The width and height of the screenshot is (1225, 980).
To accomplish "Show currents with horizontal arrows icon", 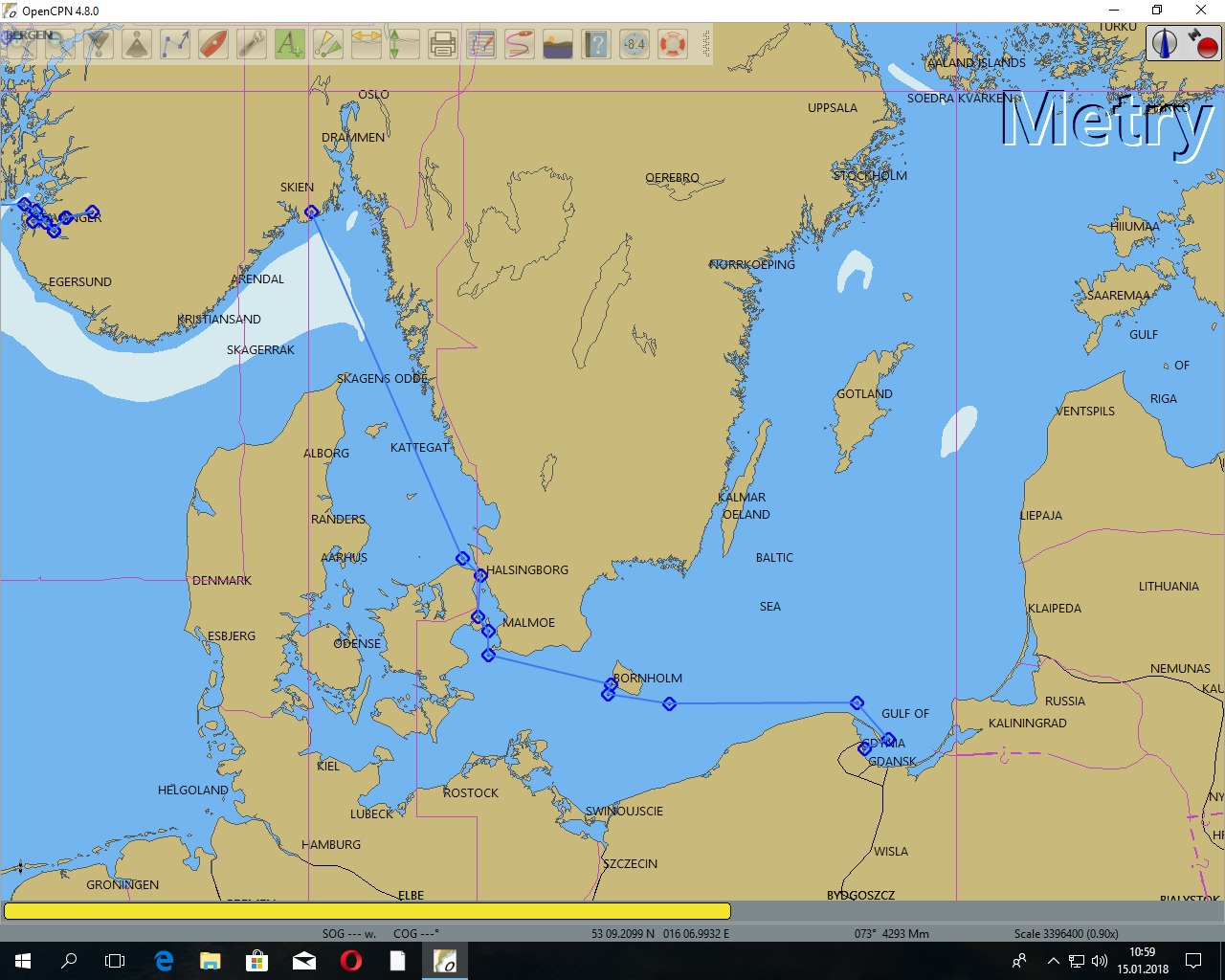I will pyautogui.click(x=367, y=44).
